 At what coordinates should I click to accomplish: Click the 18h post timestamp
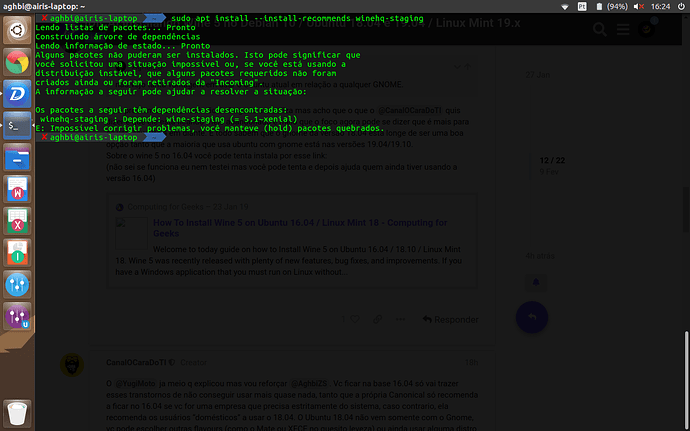point(471,362)
